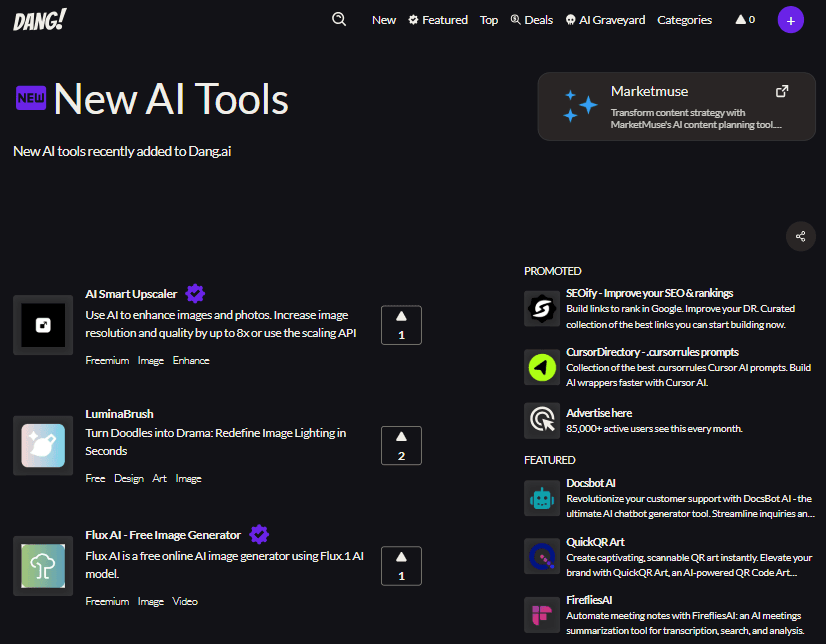Upvote the LuminaBrush tool

(x=401, y=446)
